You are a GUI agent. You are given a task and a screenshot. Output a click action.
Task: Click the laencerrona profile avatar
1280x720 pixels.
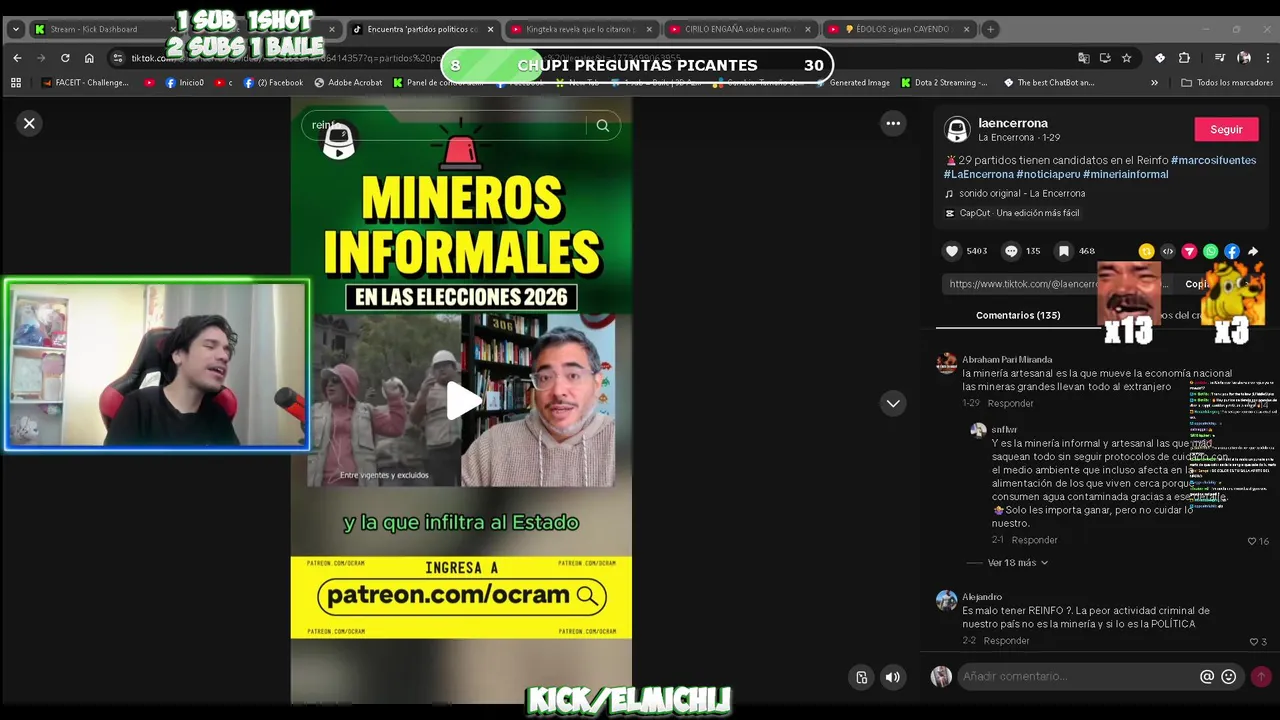point(958,129)
